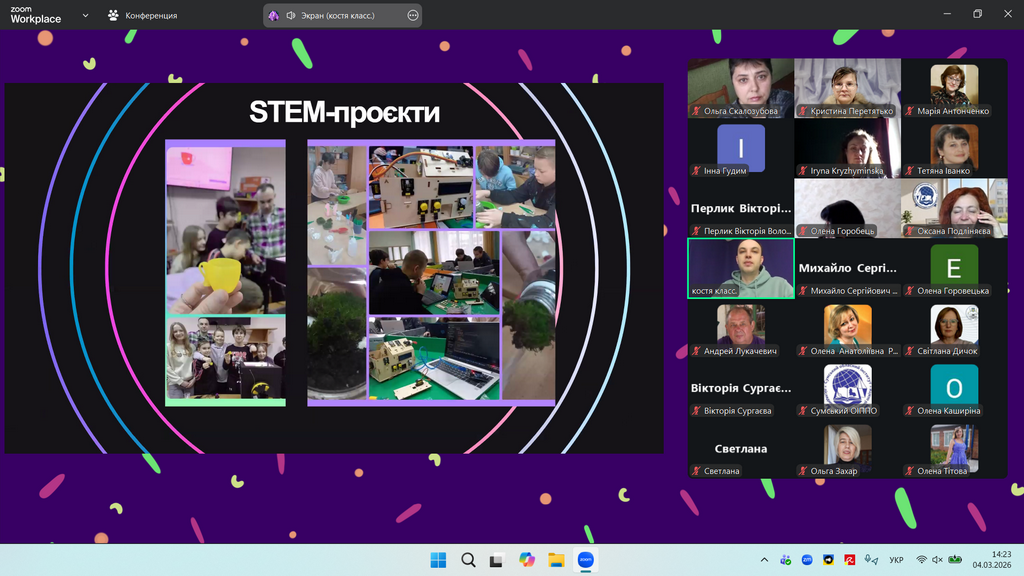The width and height of the screenshot is (1024, 576).
Task: Select Ольга Скалозубова's video tile
Action: click(741, 88)
